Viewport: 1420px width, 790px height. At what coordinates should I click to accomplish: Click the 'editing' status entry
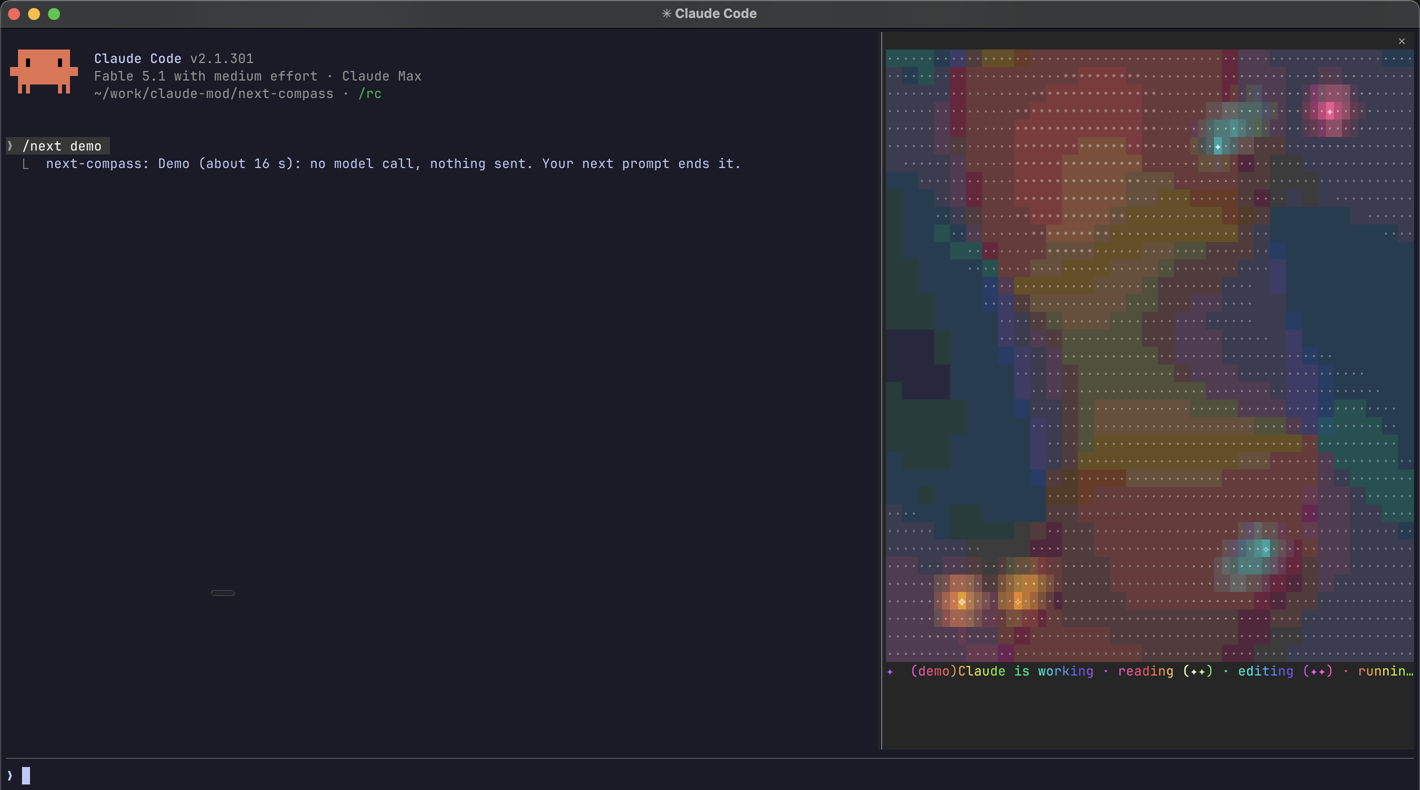(x=1266, y=672)
